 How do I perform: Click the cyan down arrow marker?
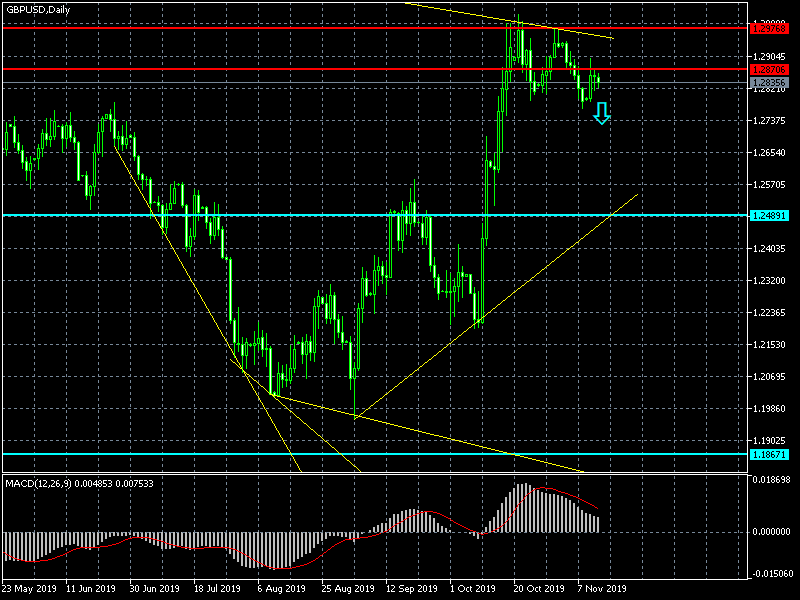[601, 113]
